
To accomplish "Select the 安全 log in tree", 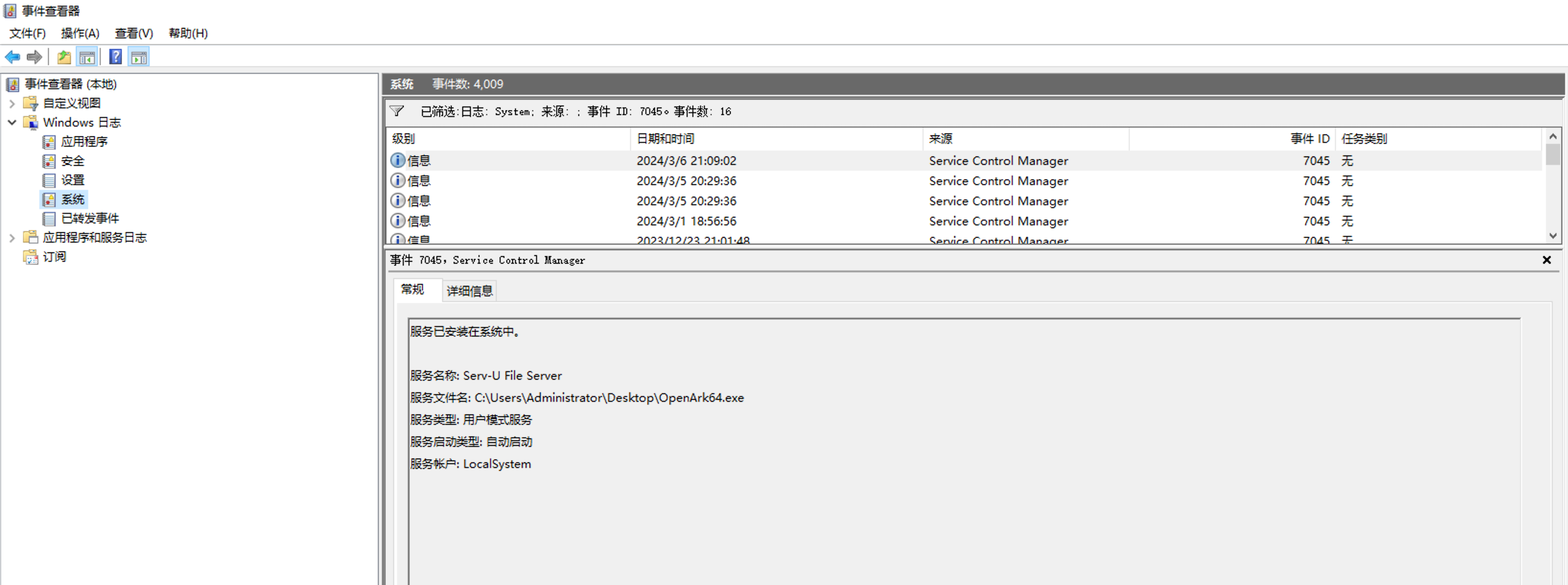I will point(72,161).
